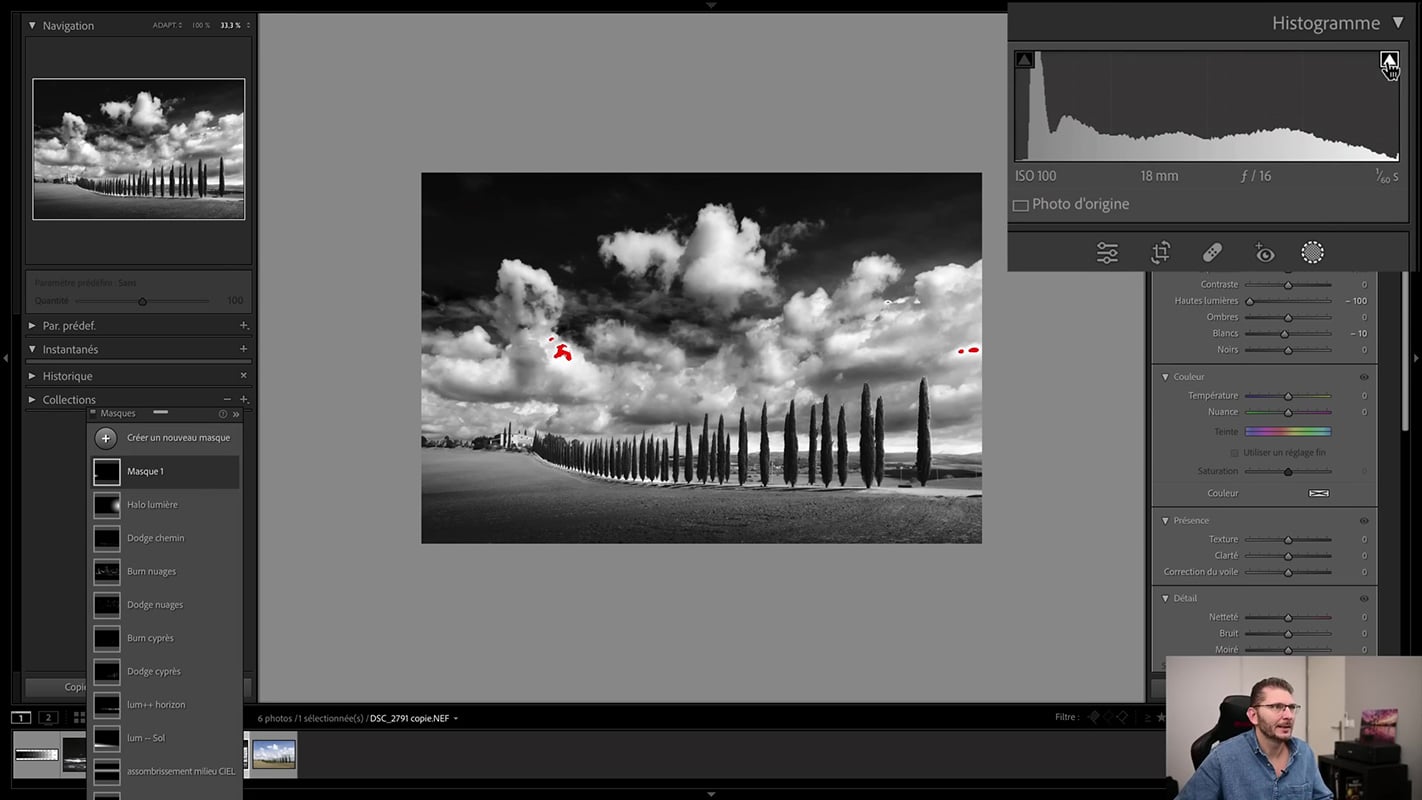The width and height of the screenshot is (1422, 800).
Task: Add a new preset with plus icon
Action: point(243,326)
